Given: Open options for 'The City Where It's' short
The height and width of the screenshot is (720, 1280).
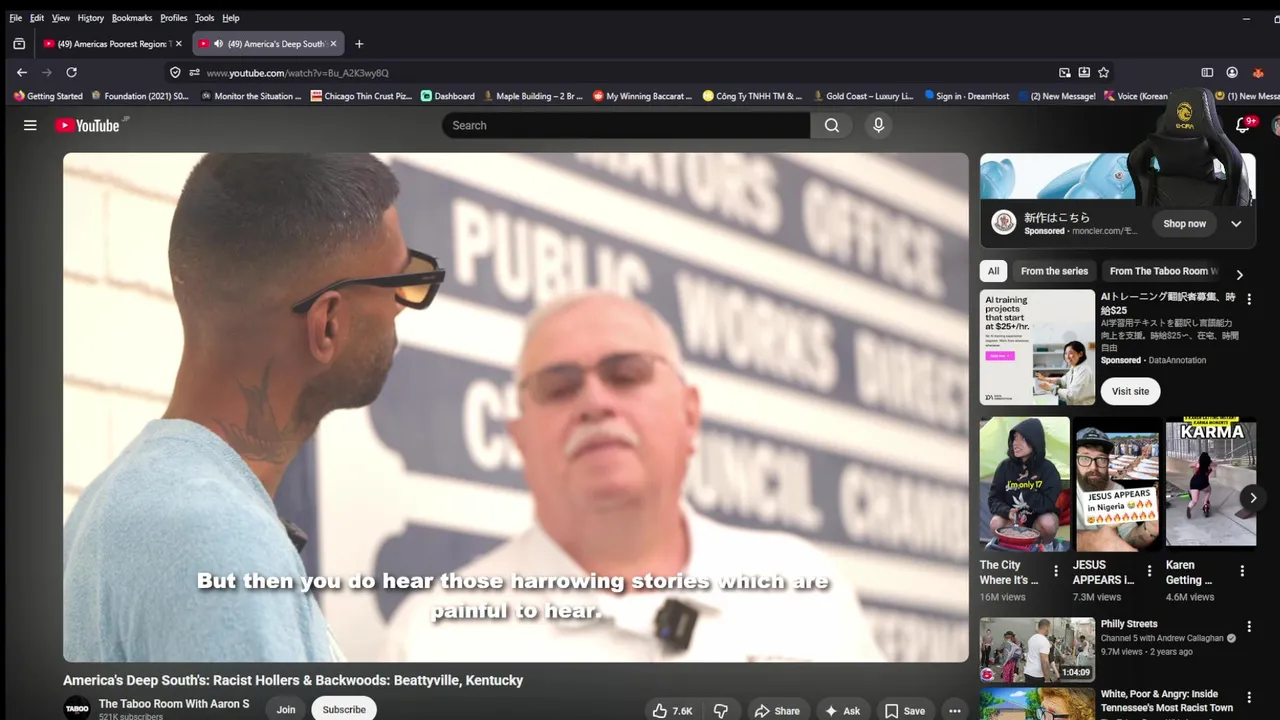Looking at the screenshot, I should (1056, 571).
